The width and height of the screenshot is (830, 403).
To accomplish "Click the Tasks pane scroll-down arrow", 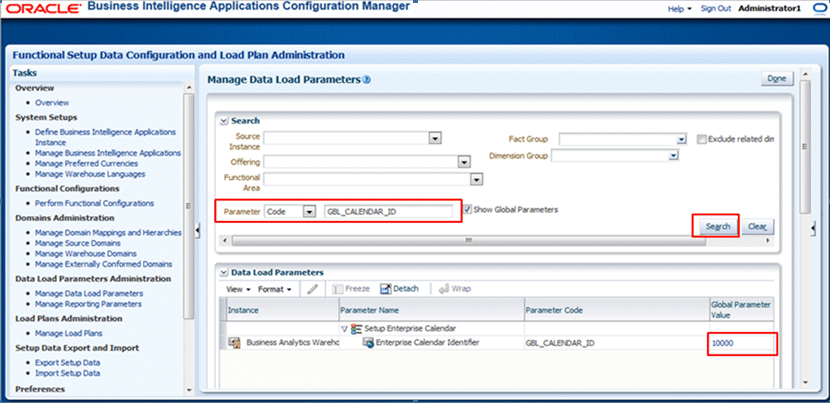I will [x=190, y=390].
